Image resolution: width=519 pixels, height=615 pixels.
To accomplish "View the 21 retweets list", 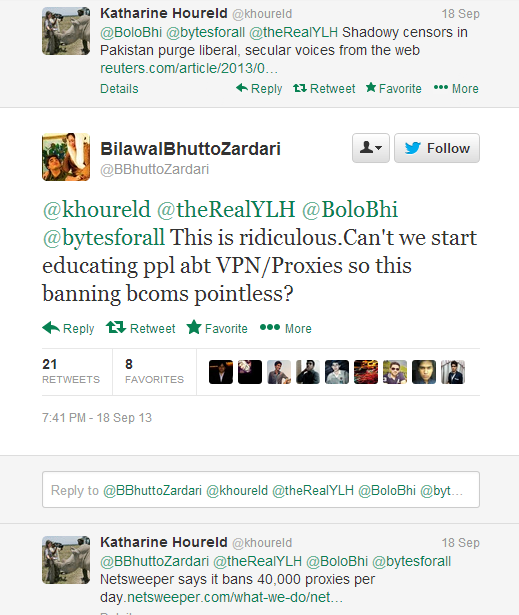I will click(x=71, y=371).
